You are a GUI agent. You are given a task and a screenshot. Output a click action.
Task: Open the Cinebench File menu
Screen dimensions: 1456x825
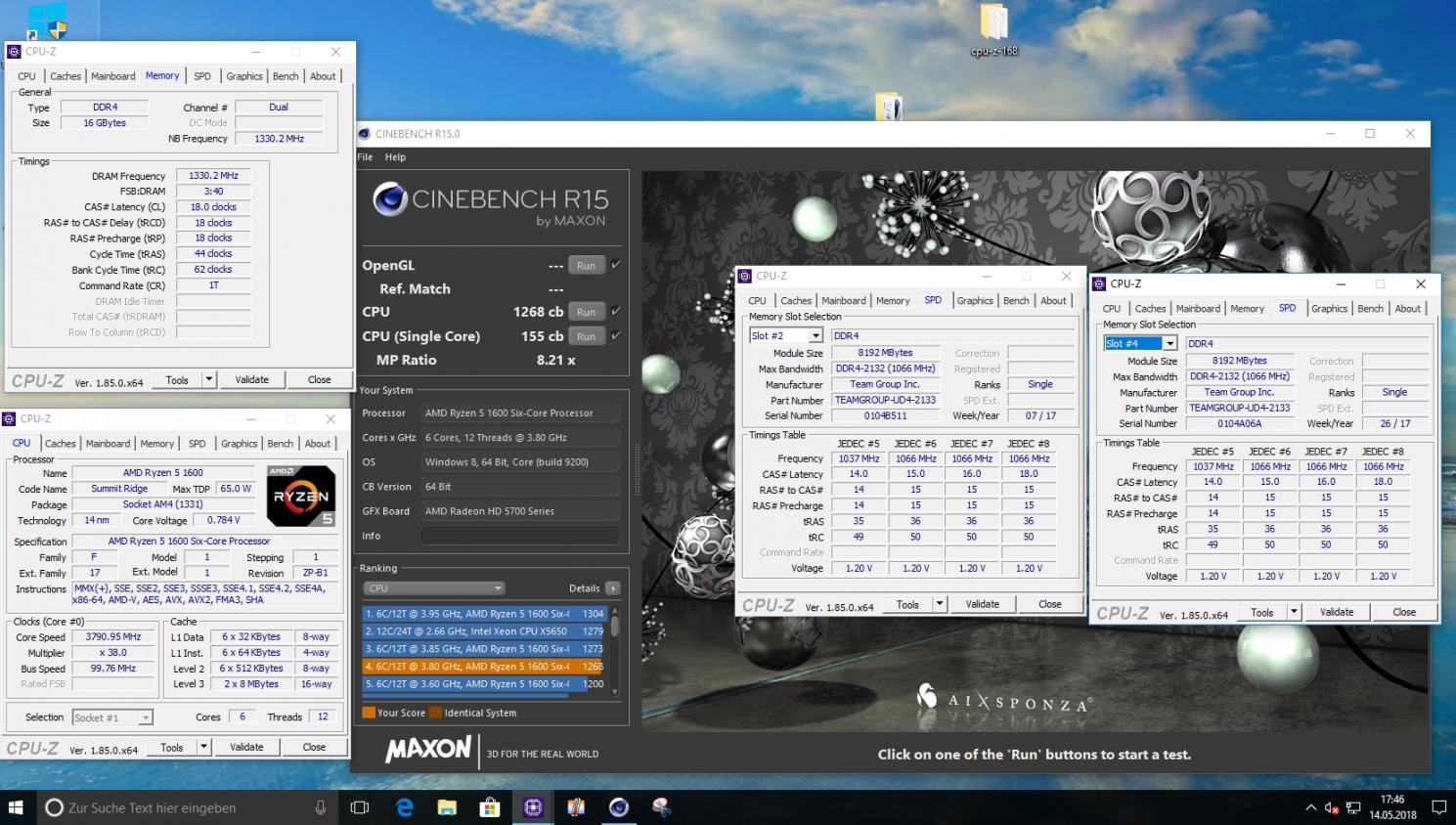click(x=365, y=156)
